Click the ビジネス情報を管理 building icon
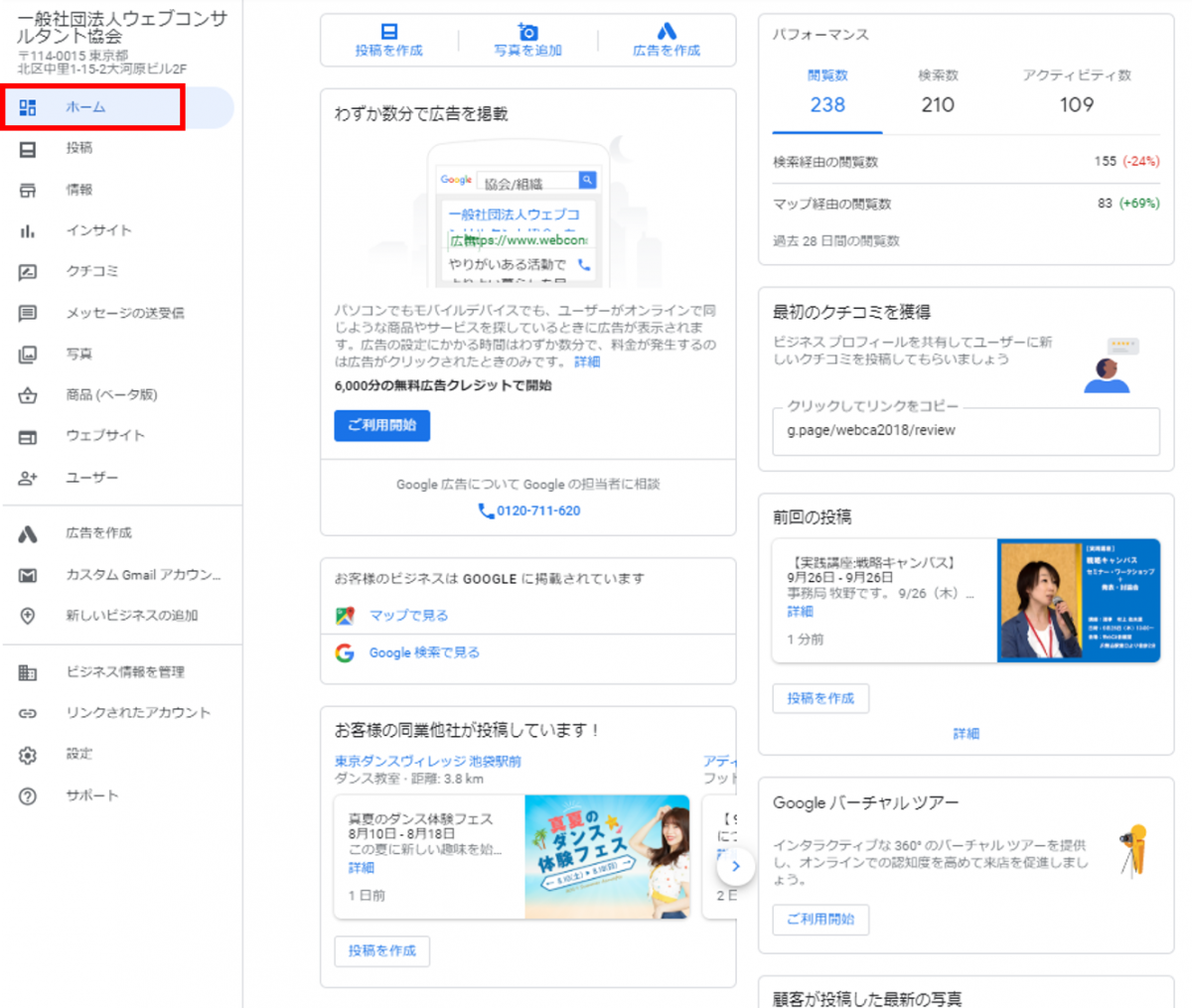This screenshot has height=1008, width=1192. (28, 672)
